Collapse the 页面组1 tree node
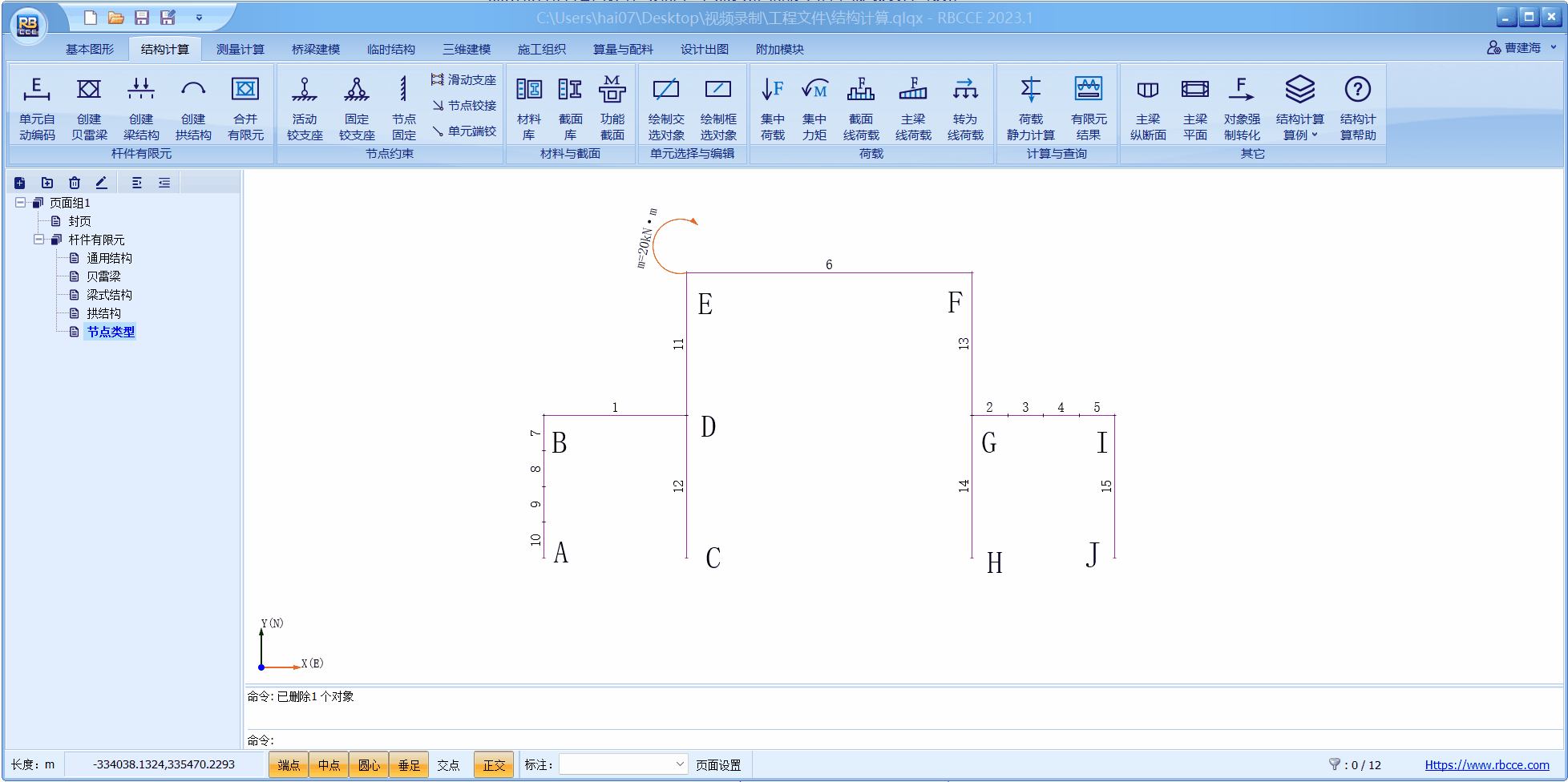 [21, 203]
